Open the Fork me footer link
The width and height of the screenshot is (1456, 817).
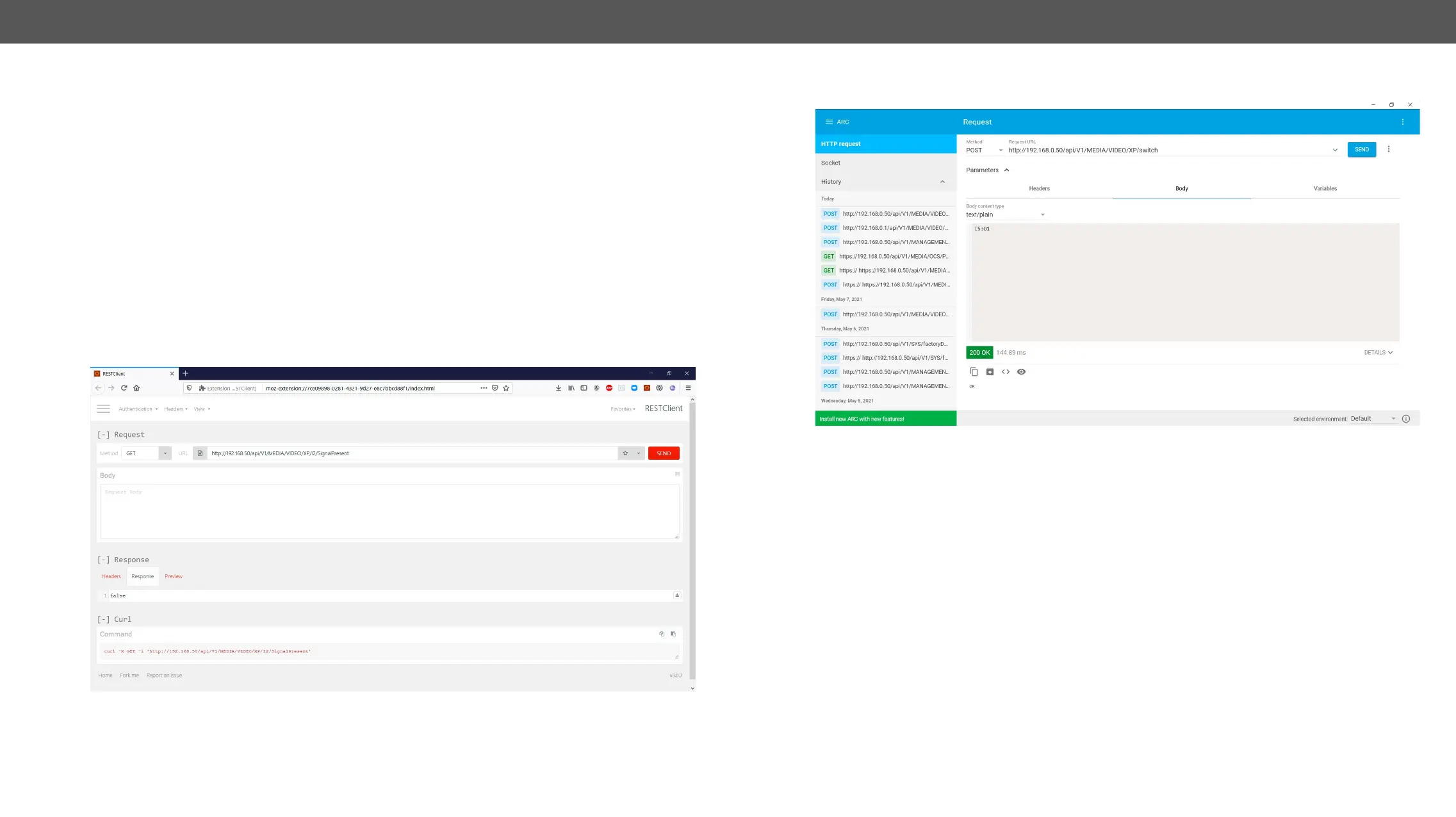point(129,675)
